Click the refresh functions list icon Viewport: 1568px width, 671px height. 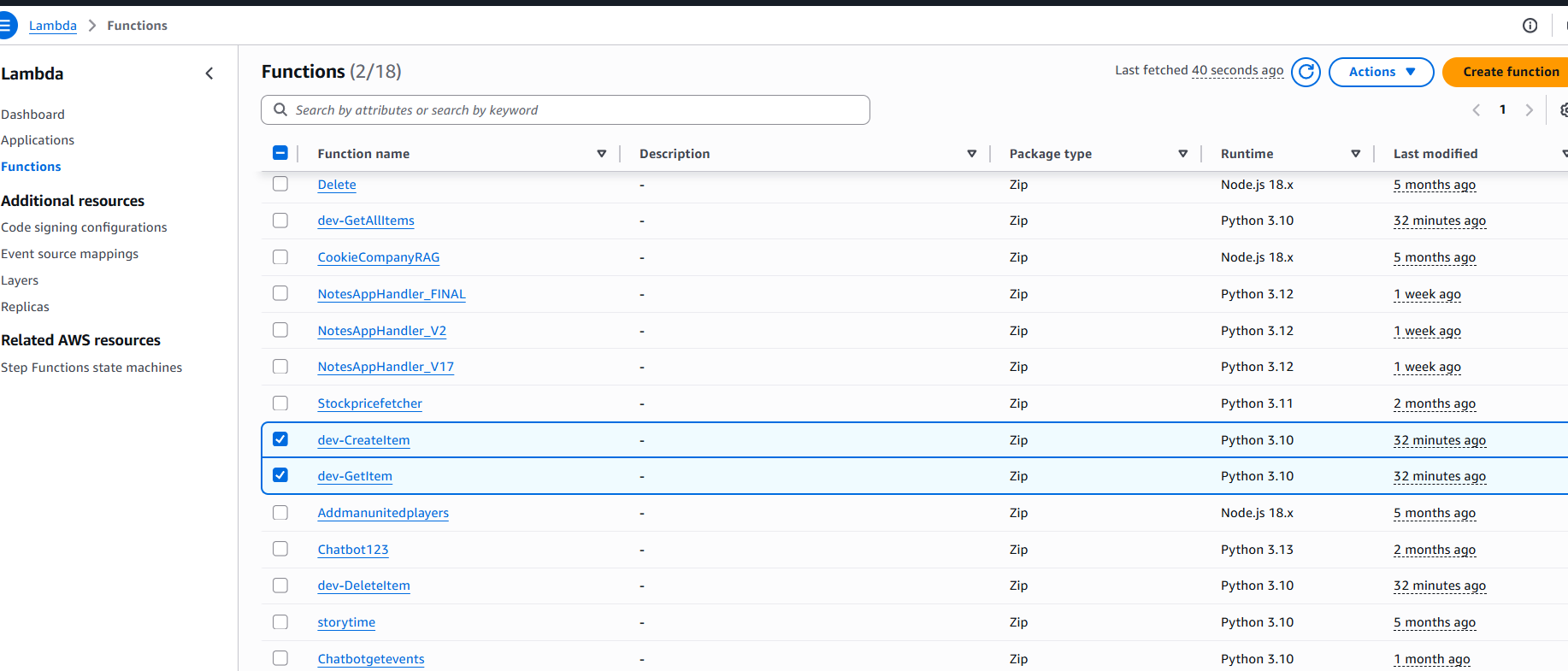(x=1306, y=72)
